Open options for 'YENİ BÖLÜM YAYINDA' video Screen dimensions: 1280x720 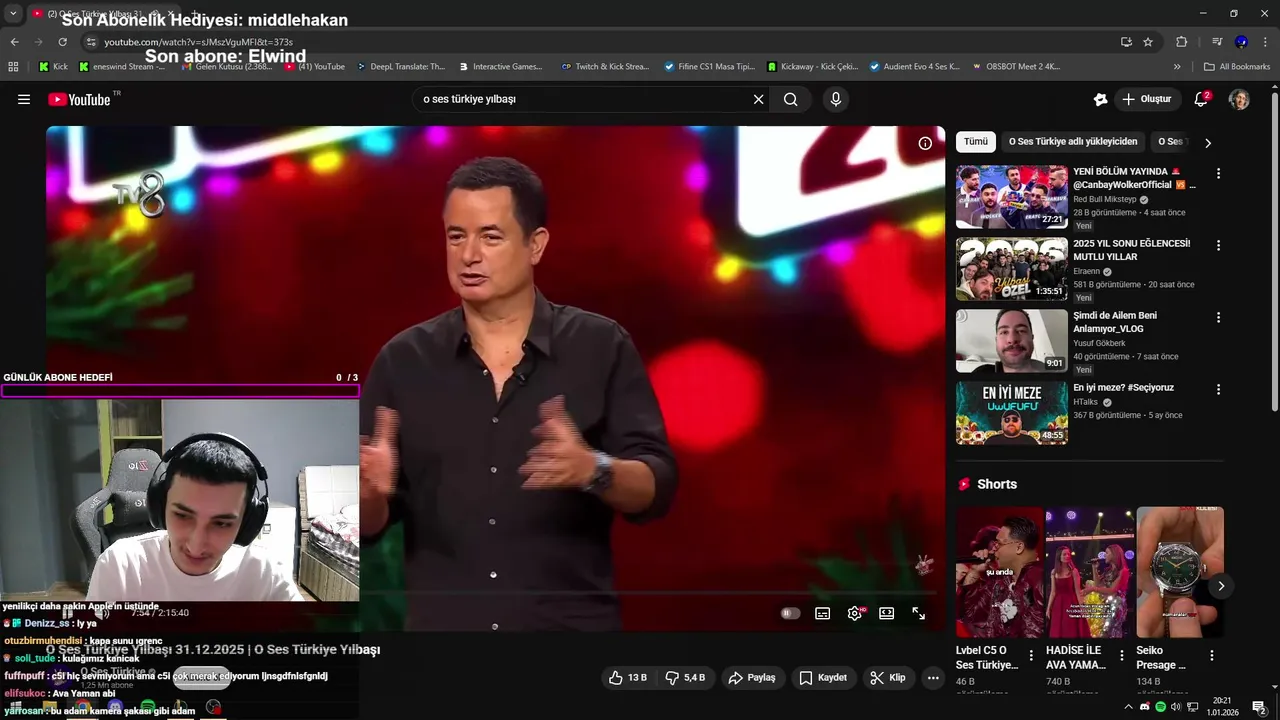point(1218,173)
